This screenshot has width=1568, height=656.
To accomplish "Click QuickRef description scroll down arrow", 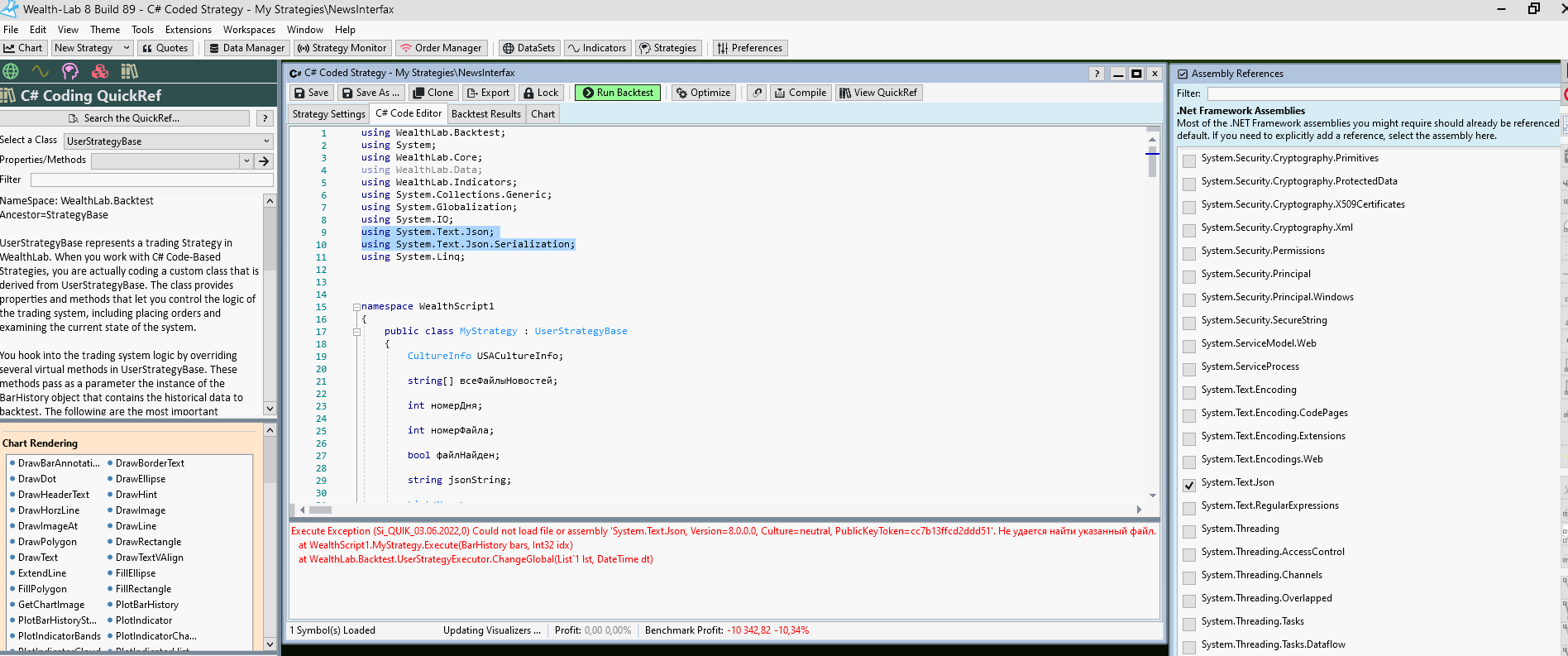I will [x=270, y=409].
